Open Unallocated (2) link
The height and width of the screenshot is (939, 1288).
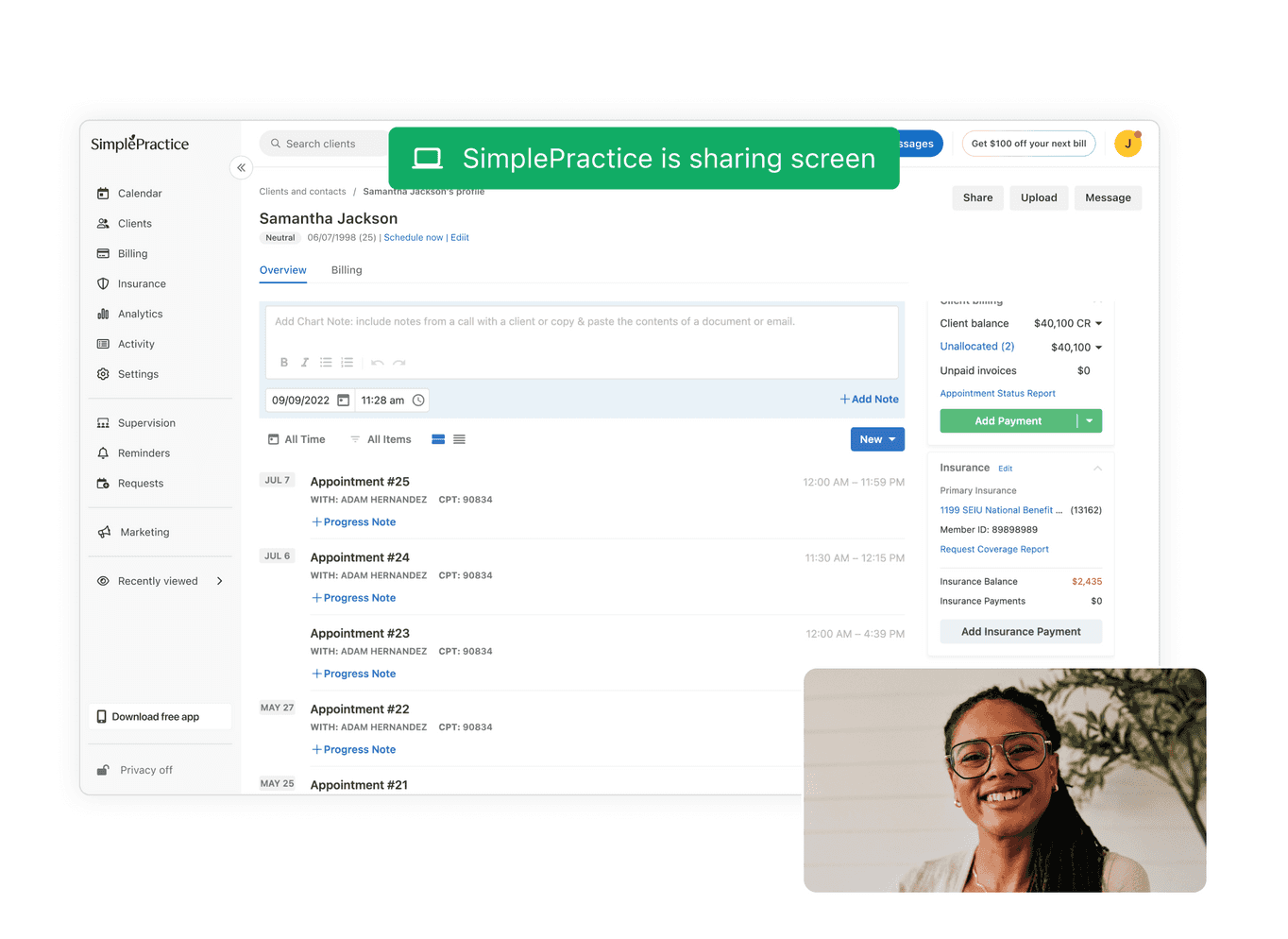[x=977, y=347]
